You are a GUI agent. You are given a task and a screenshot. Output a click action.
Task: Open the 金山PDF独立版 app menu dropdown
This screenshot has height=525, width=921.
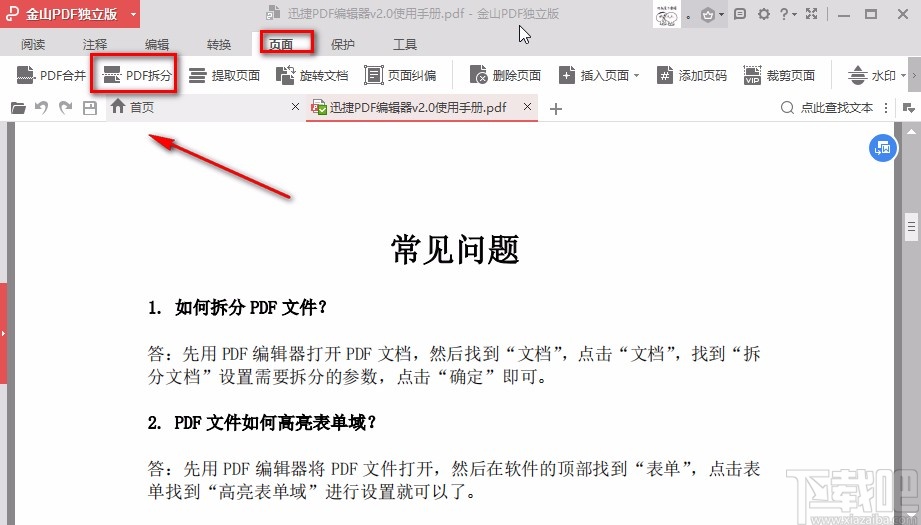pyautogui.click(x=133, y=14)
